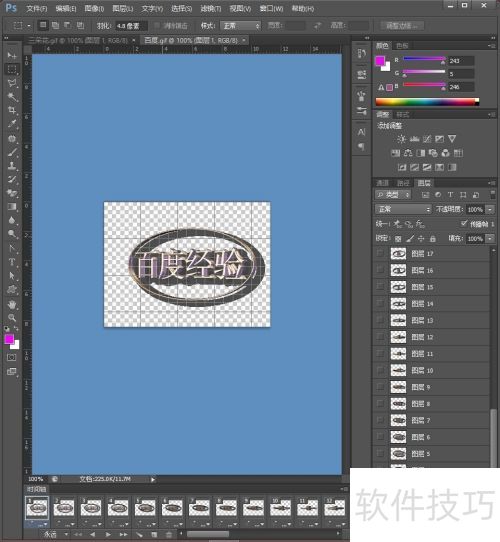Select the Dodge tool

(12, 234)
